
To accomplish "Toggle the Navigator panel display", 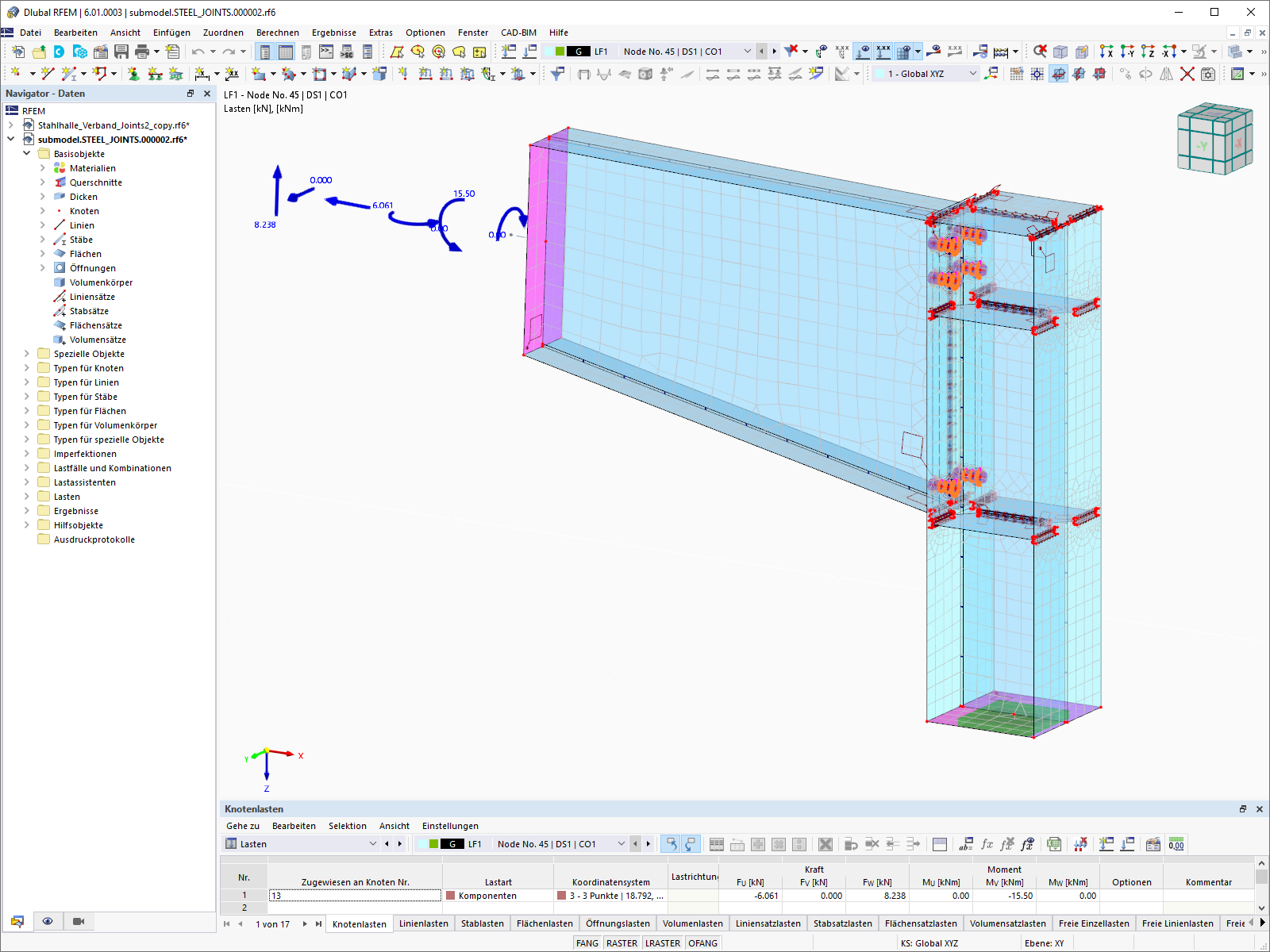I will point(265,52).
